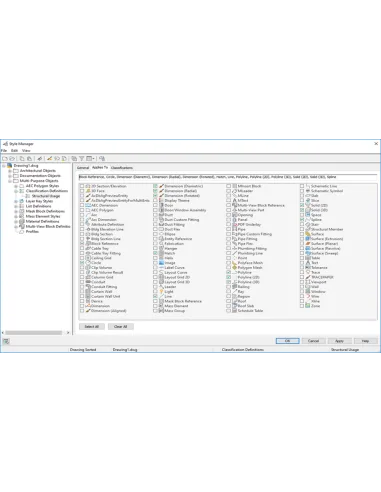Click the Apply button
381x492 pixels.
point(339,341)
